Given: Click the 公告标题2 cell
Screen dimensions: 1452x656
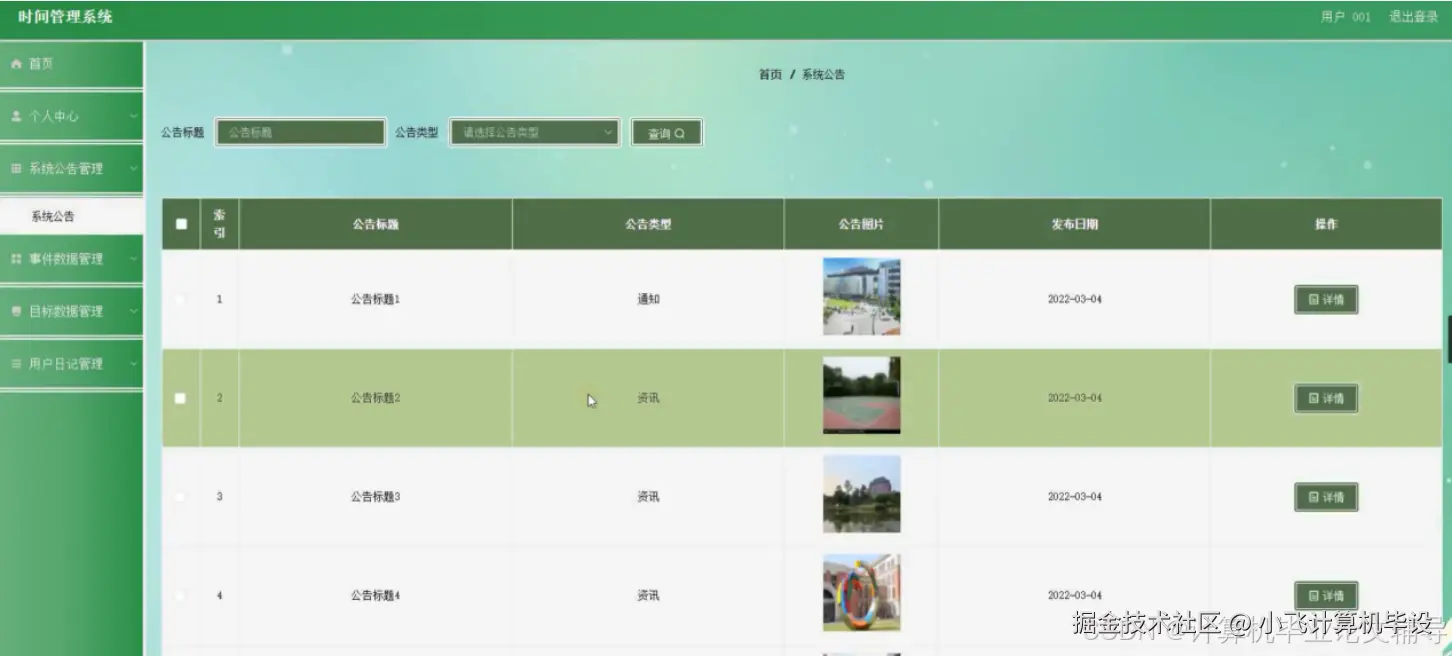Looking at the screenshot, I should pos(375,398).
